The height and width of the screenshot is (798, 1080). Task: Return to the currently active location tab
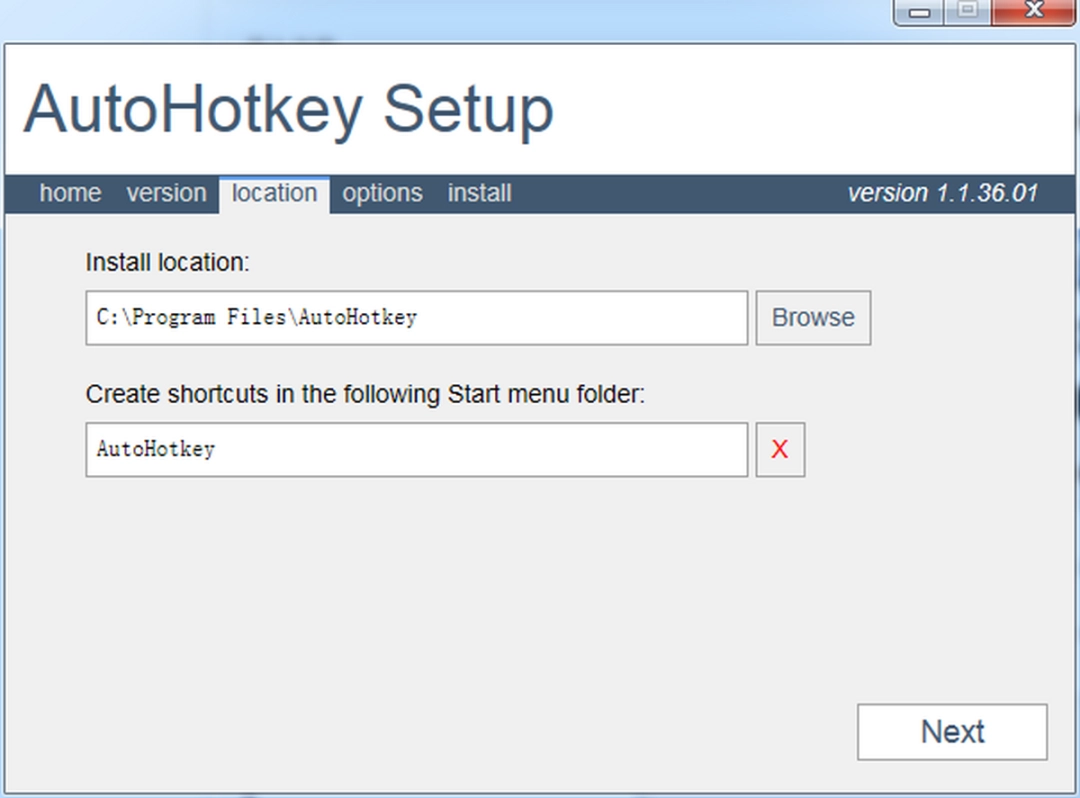coord(273,193)
